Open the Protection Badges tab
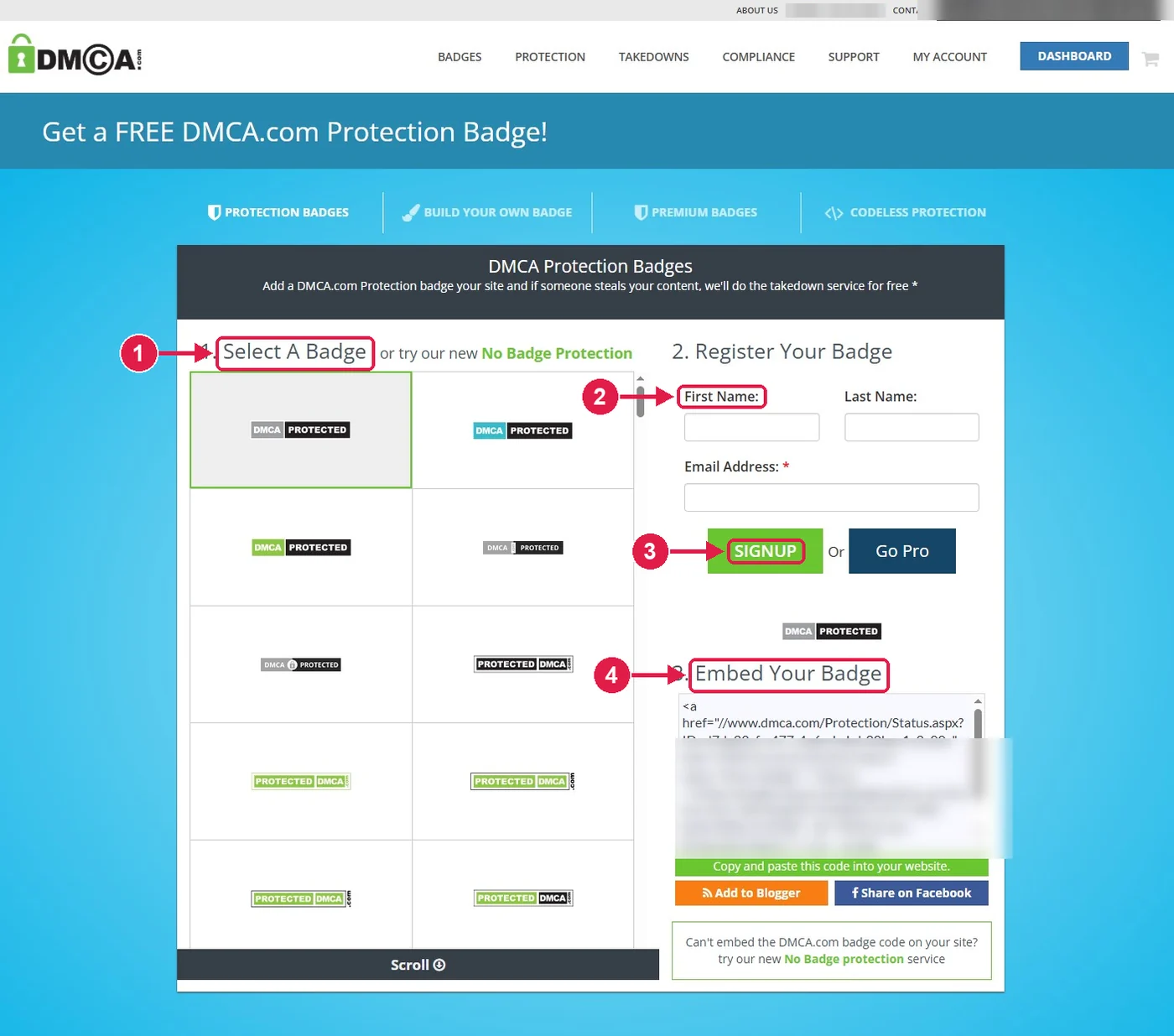This screenshot has height=1036, width=1174. 278,212
